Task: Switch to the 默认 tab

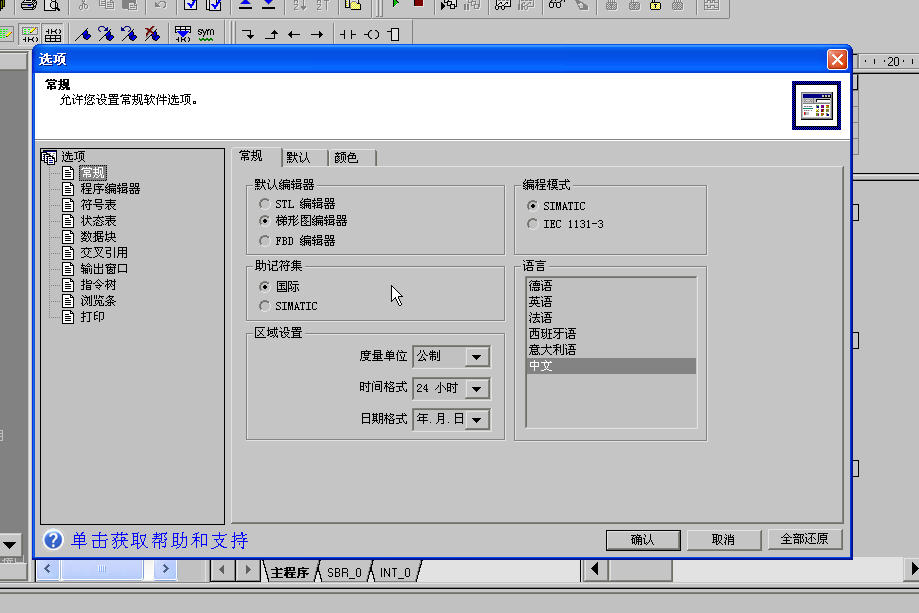Action: 298,158
